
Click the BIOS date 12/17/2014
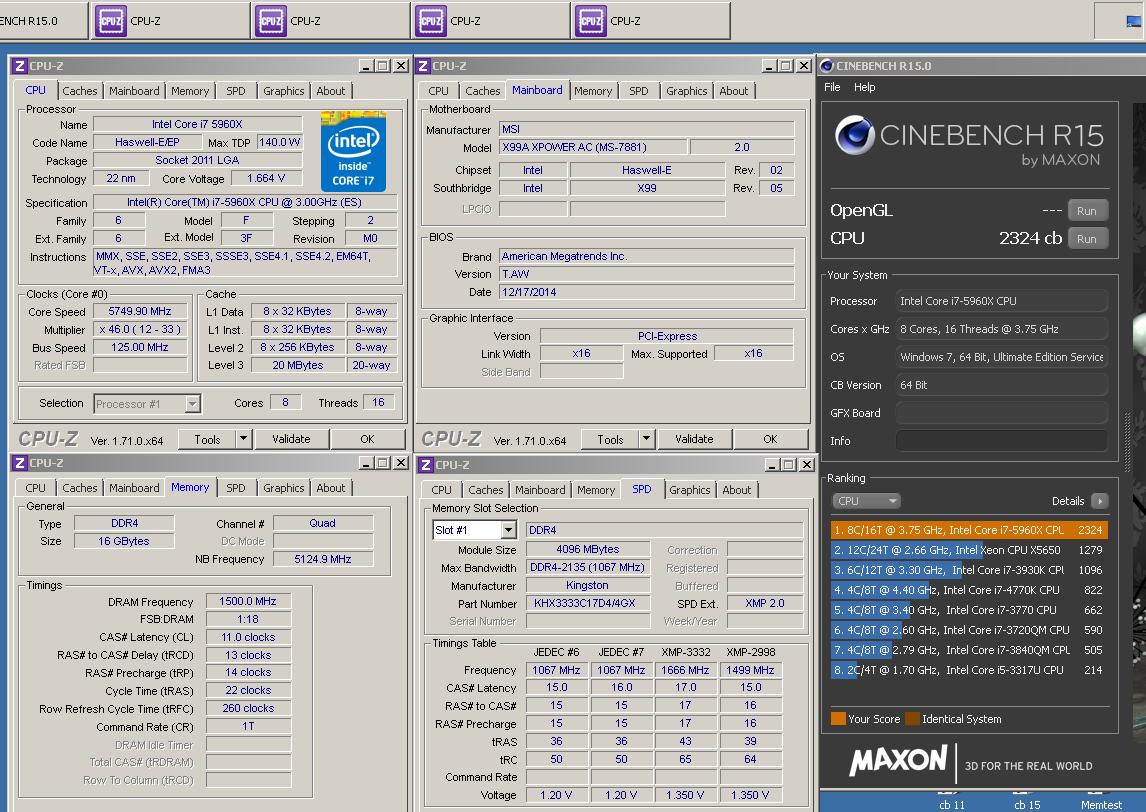click(647, 292)
